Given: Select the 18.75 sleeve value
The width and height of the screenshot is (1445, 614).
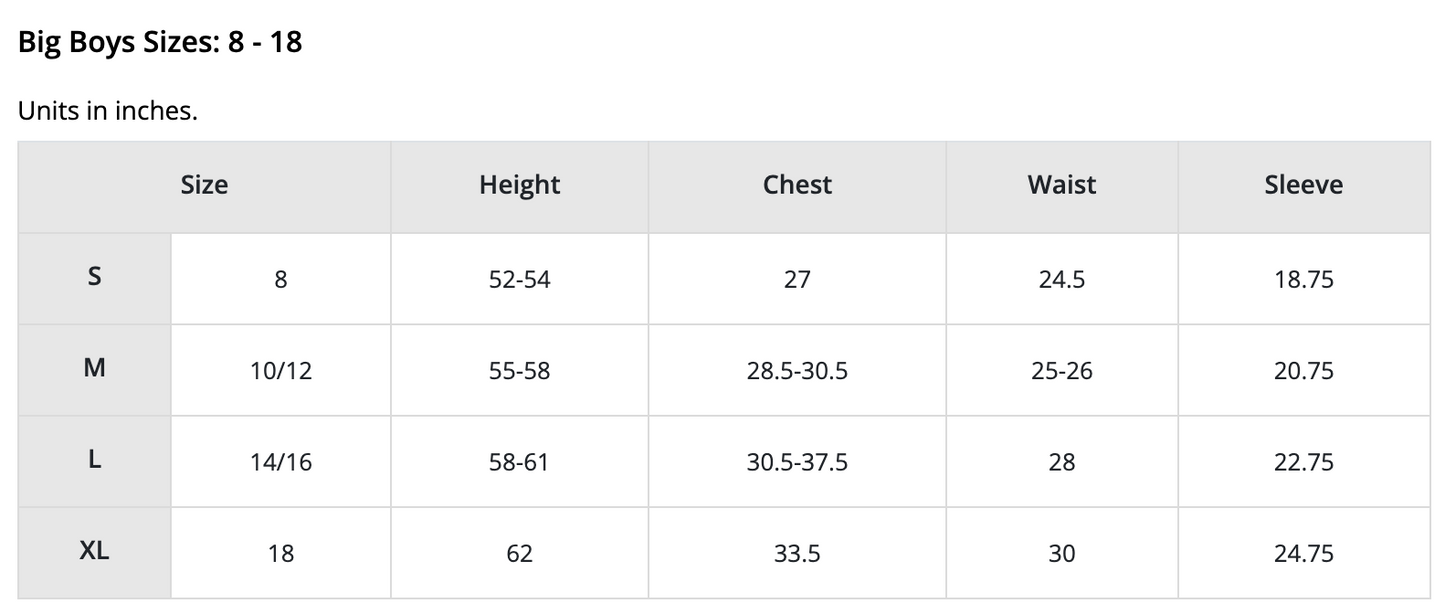Looking at the screenshot, I should [1303, 280].
